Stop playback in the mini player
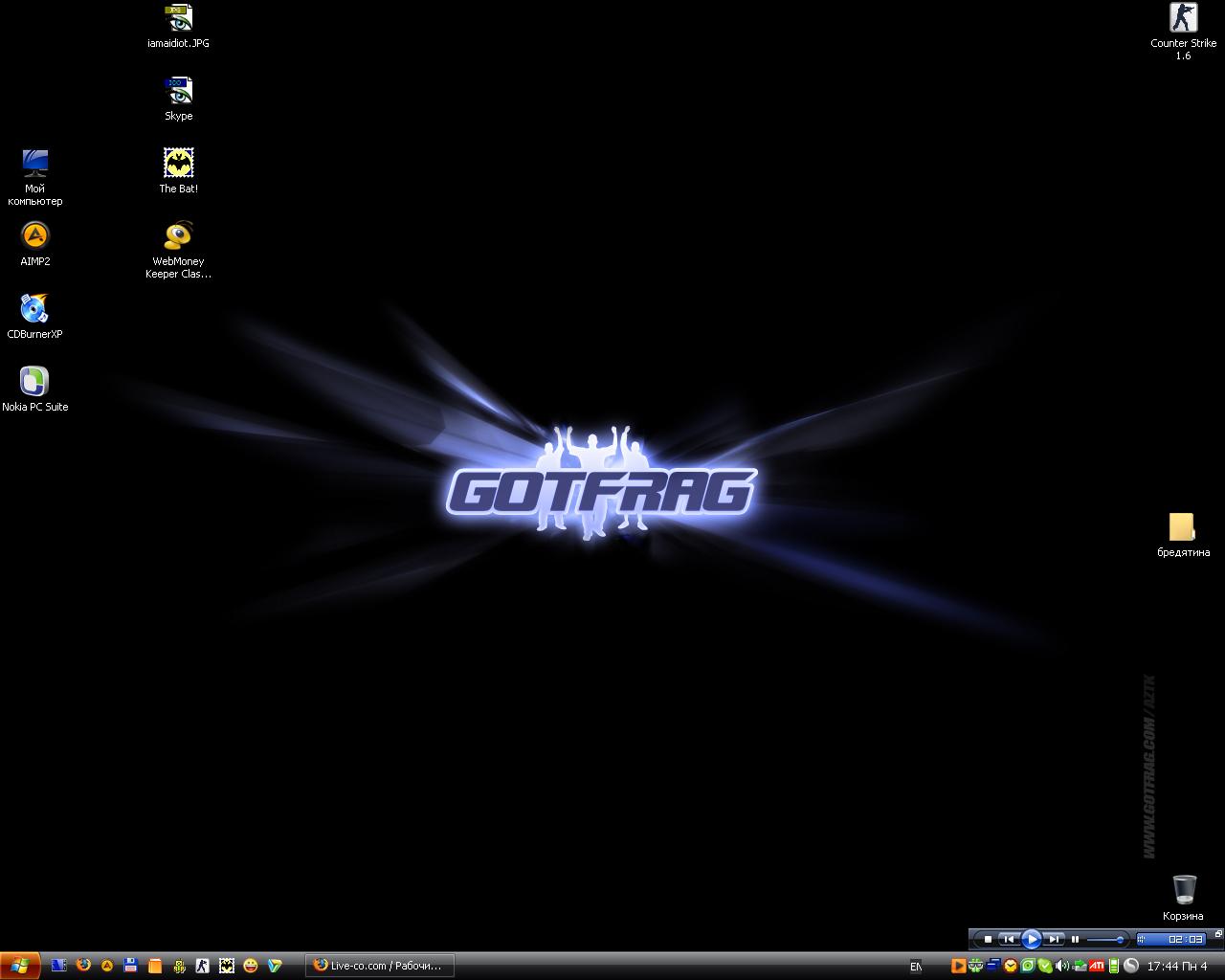 [x=988, y=940]
